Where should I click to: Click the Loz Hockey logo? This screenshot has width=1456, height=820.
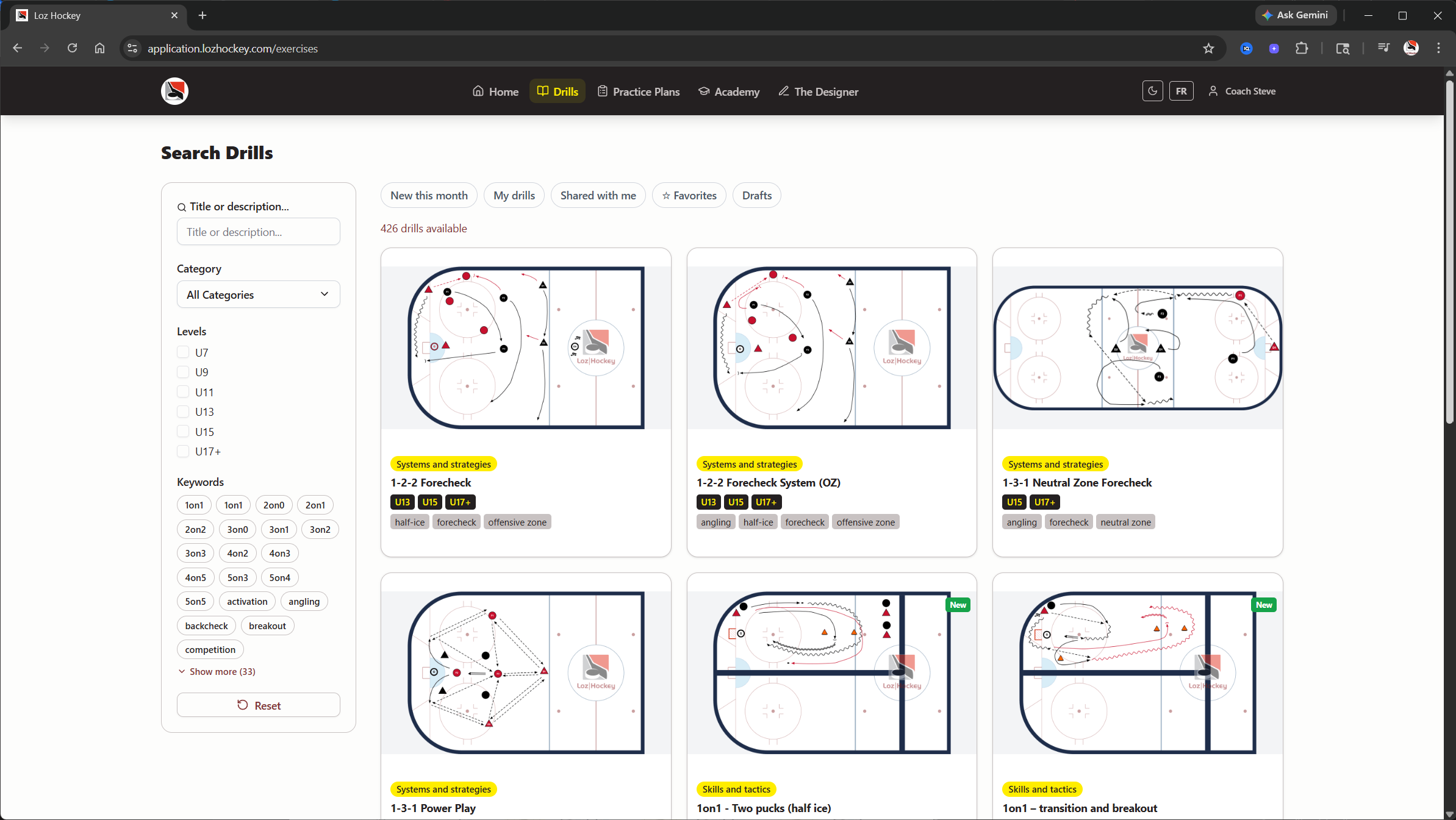click(x=174, y=91)
